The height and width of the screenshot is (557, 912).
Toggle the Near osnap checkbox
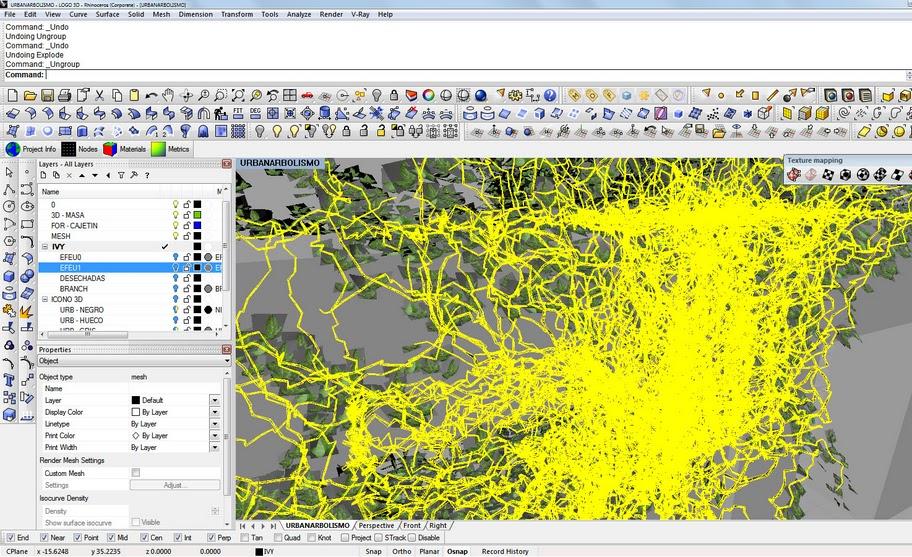click(44, 538)
